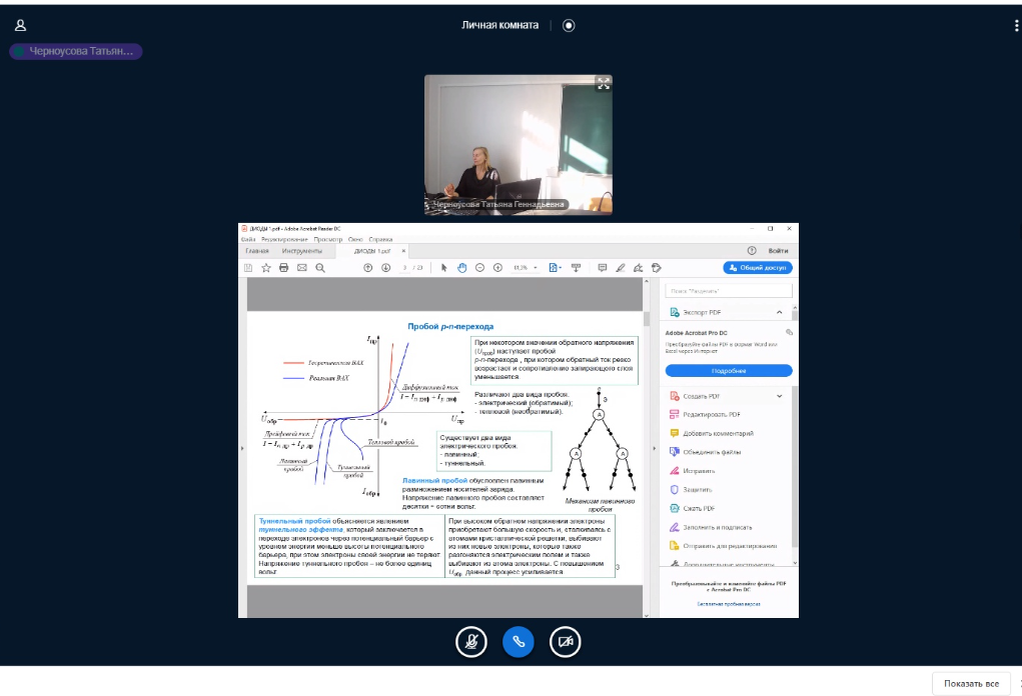This screenshot has width=1022, height=696.
Task: Open the Бесплатная пробная версия link
Action: pos(729,604)
